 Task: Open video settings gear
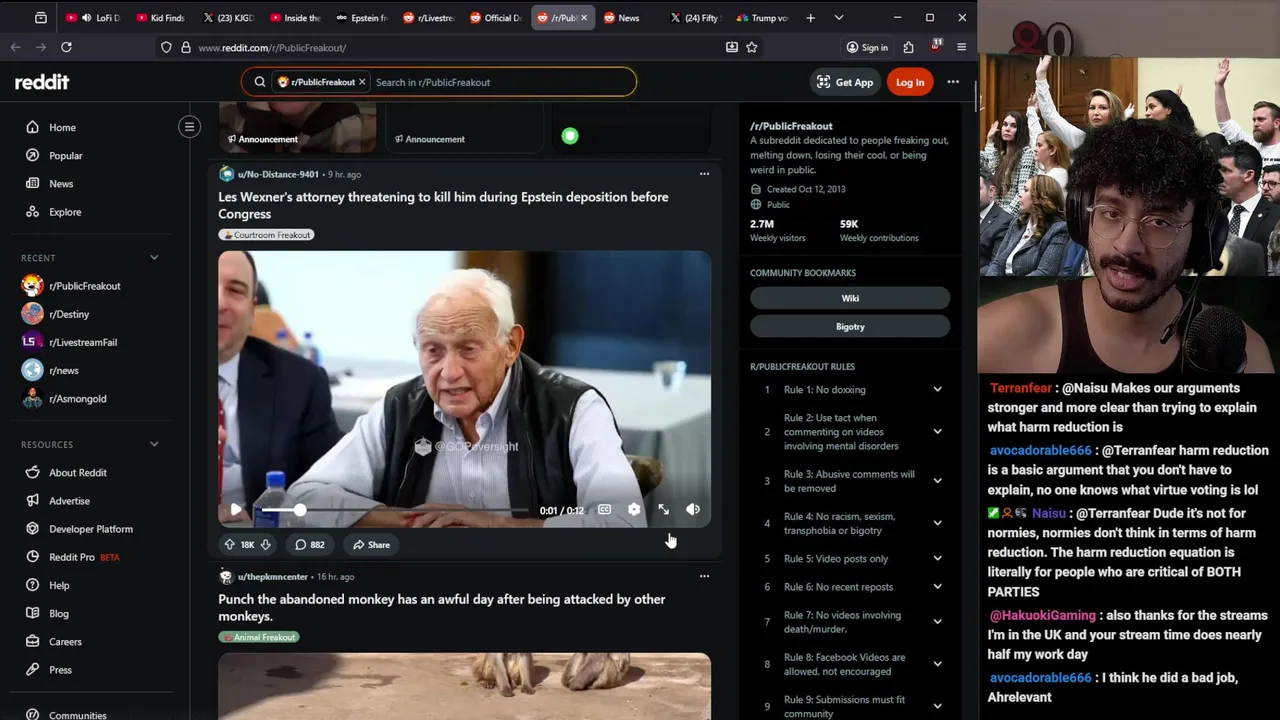[634, 510]
